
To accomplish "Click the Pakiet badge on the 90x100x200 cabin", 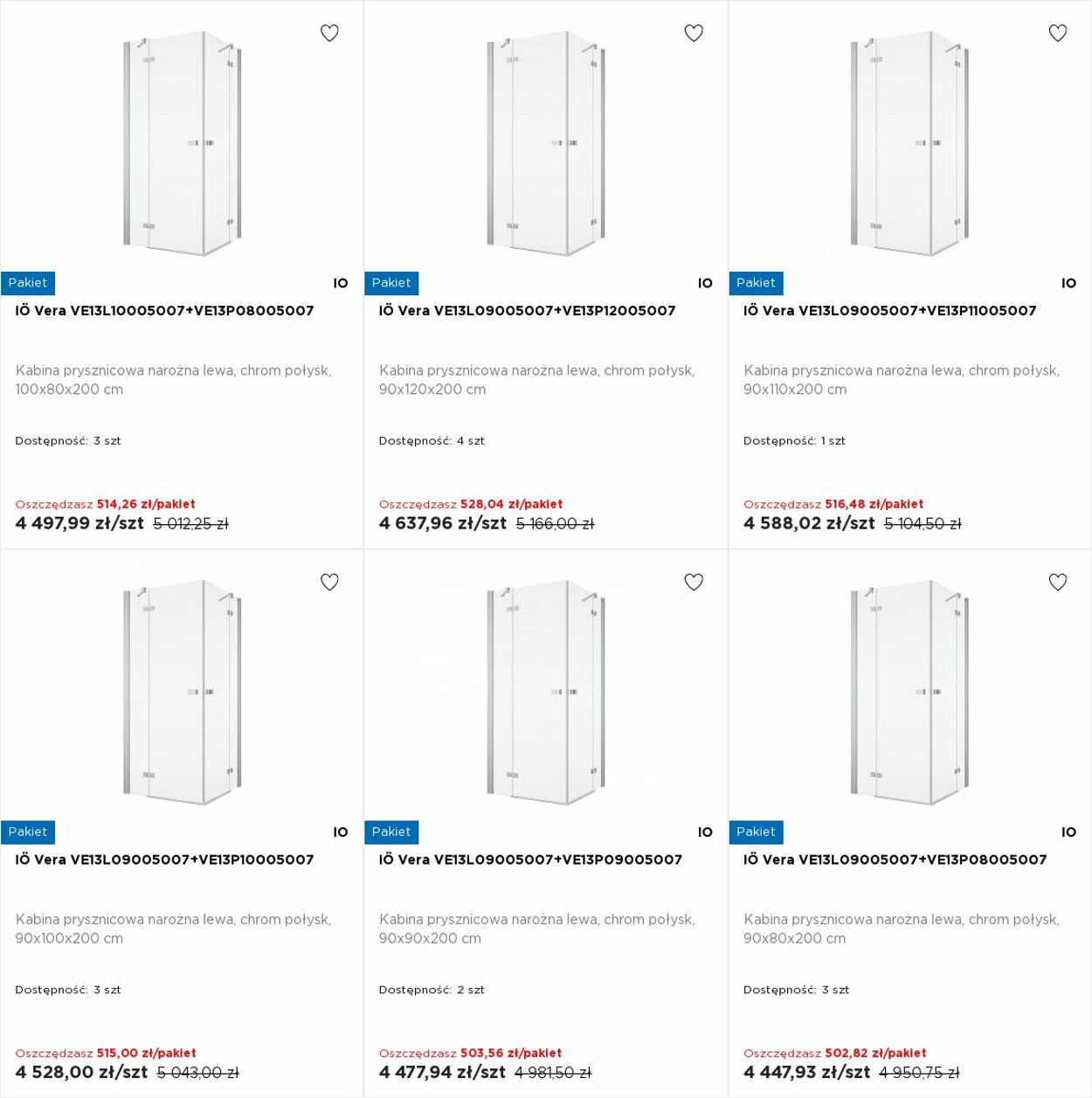I will coord(27,832).
